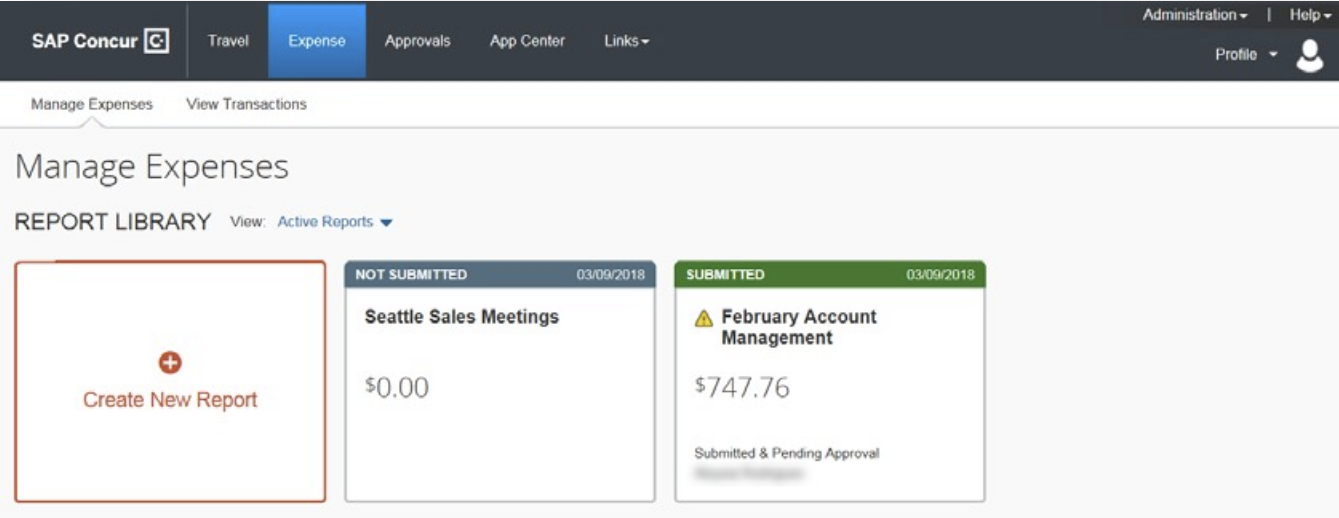Image resolution: width=1339 pixels, height=518 pixels.
Task: Click the Submitted & Pending Approval text
Action: [x=787, y=453]
